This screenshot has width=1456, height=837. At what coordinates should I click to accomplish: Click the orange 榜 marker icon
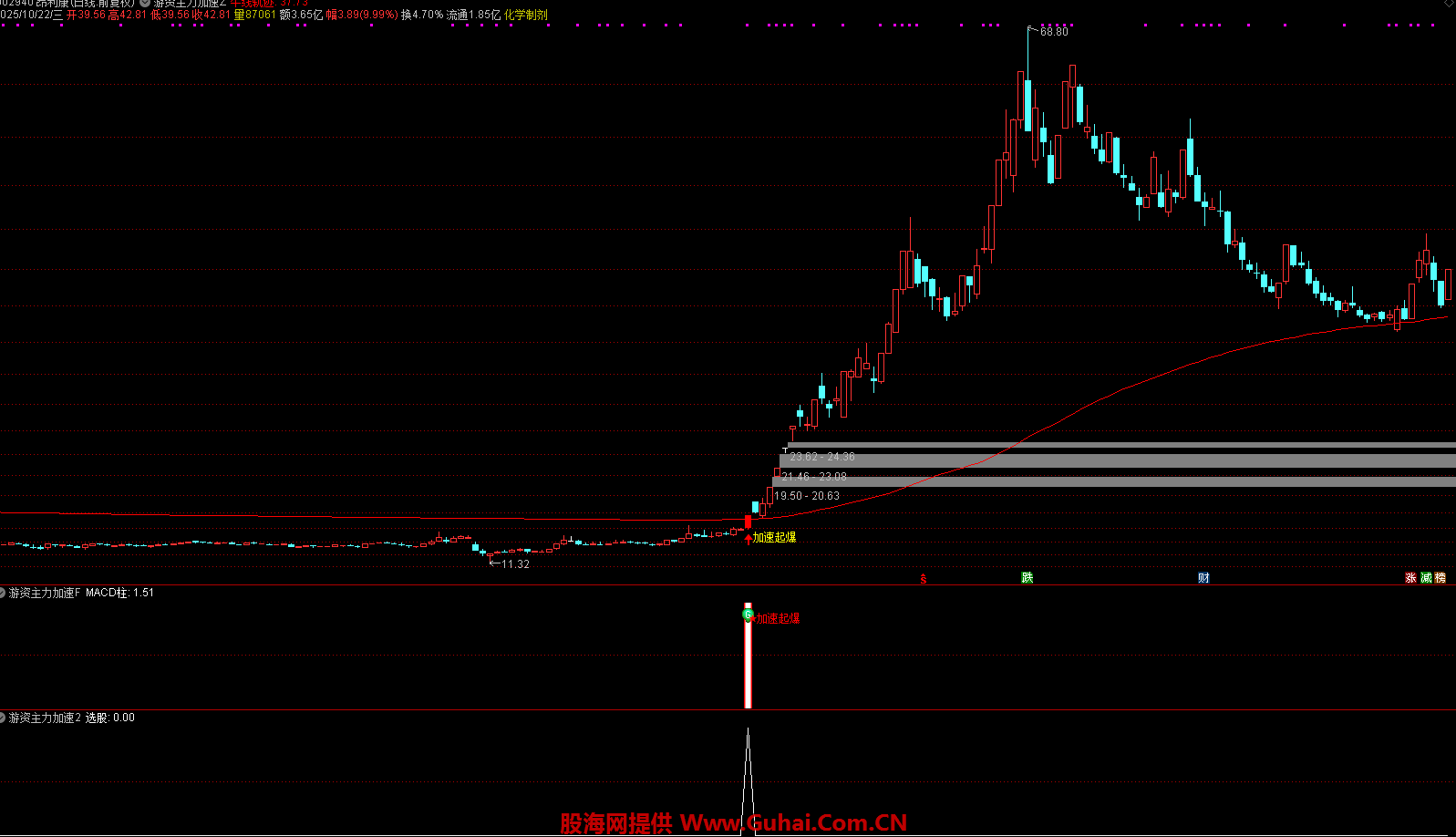(x=1441, y=577)
